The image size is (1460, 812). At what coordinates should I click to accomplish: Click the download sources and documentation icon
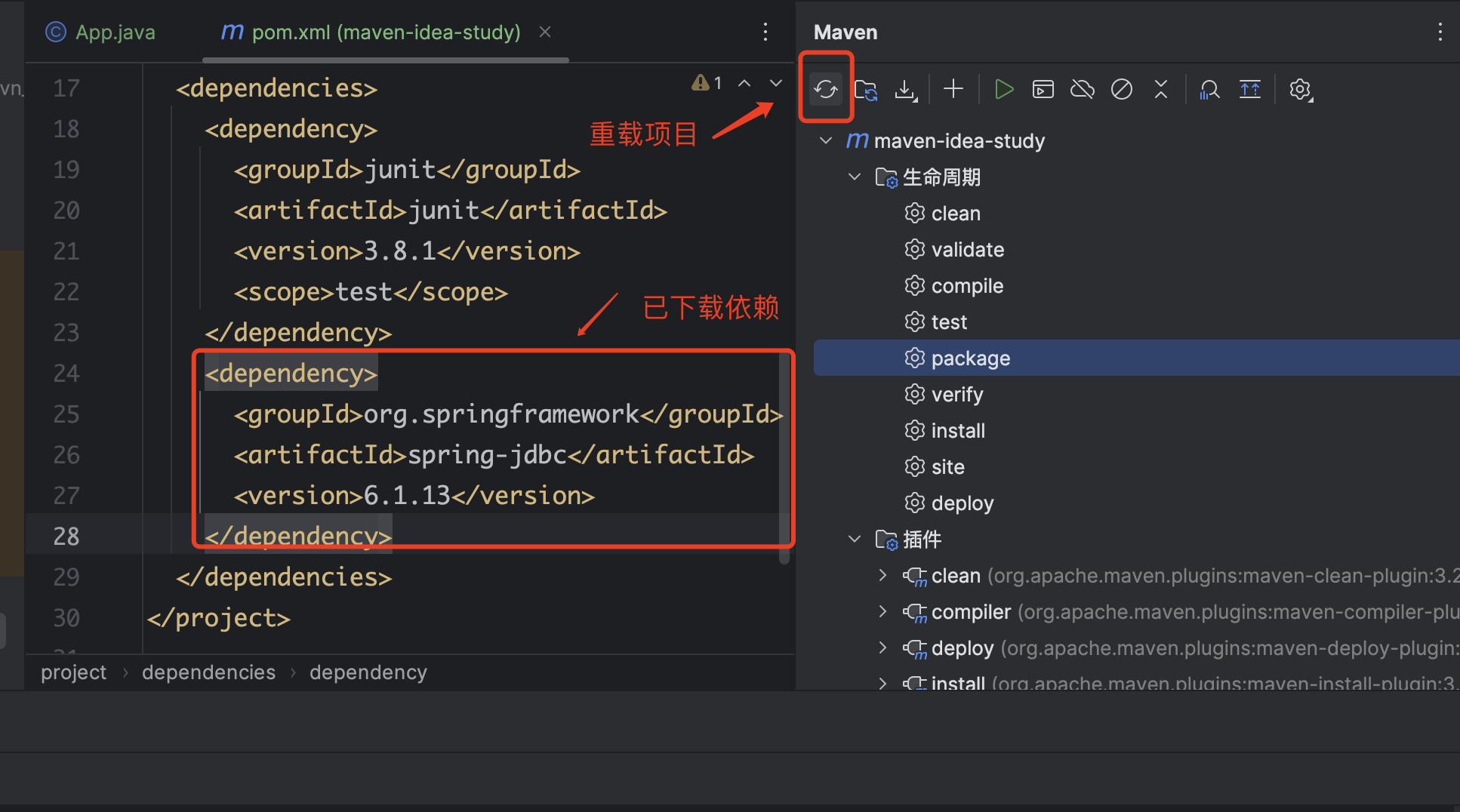pos(905,89)
